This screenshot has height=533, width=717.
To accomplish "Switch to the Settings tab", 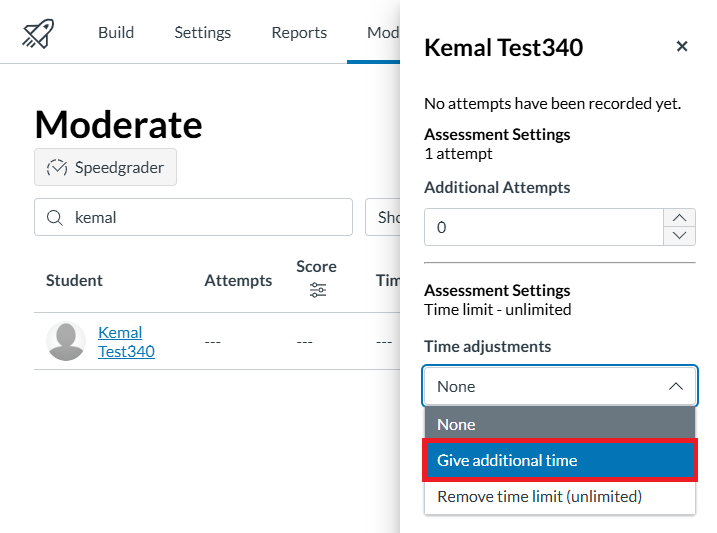I will pyautogui.click(x=202, y=33).
